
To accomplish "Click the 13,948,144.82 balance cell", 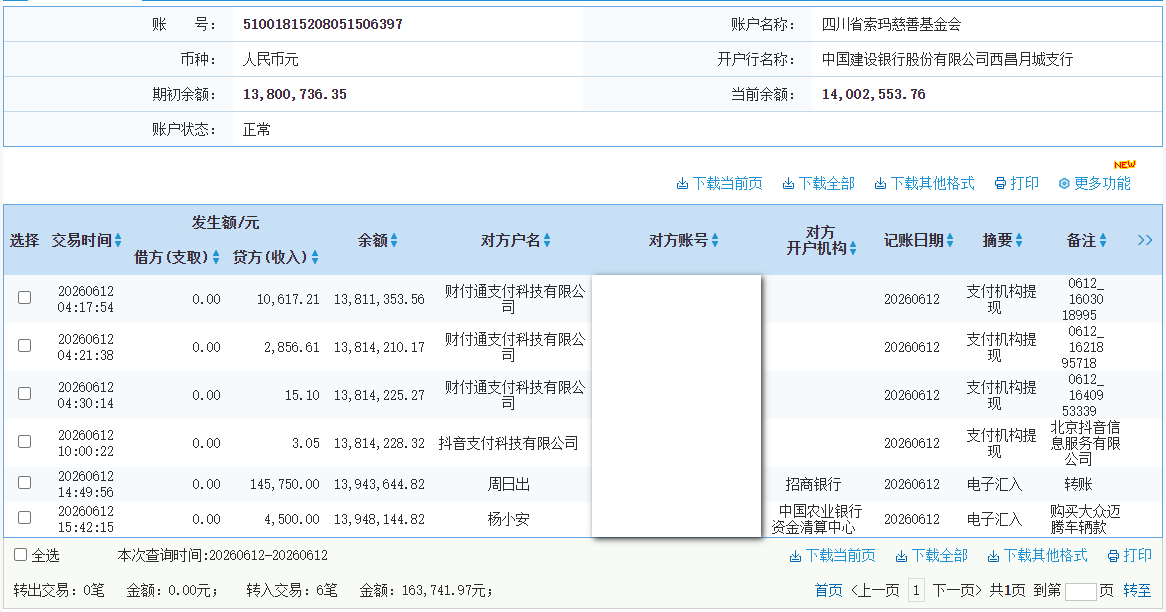I will (x=379, y=519).
